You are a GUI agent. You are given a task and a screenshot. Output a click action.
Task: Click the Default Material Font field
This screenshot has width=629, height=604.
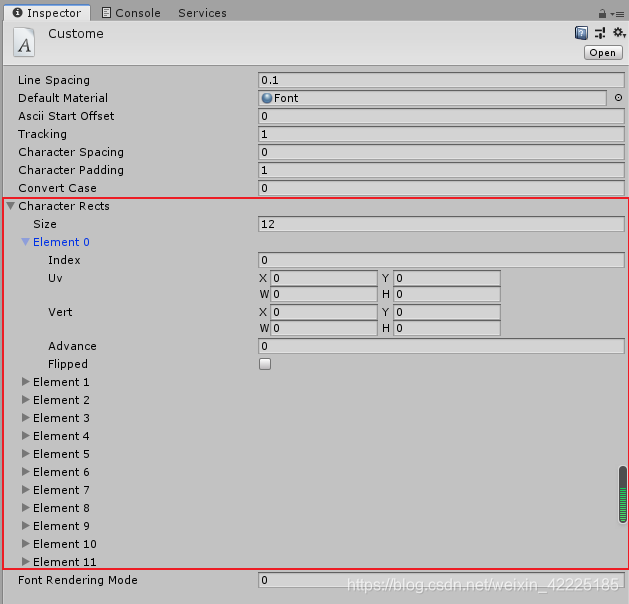(x=432, y=98)
